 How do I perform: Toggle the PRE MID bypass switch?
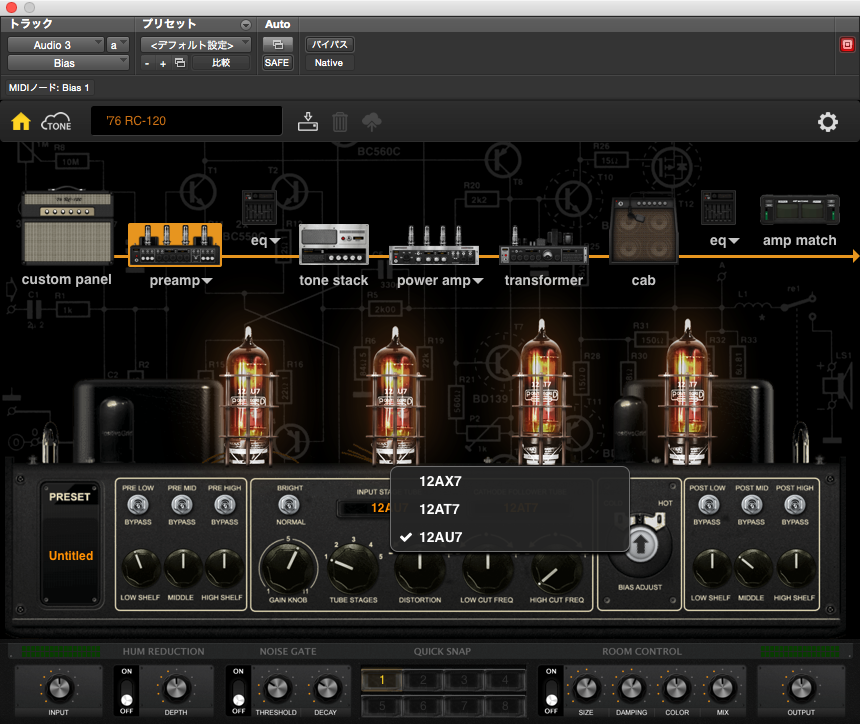pyautogui.click(x=182, y=505)
